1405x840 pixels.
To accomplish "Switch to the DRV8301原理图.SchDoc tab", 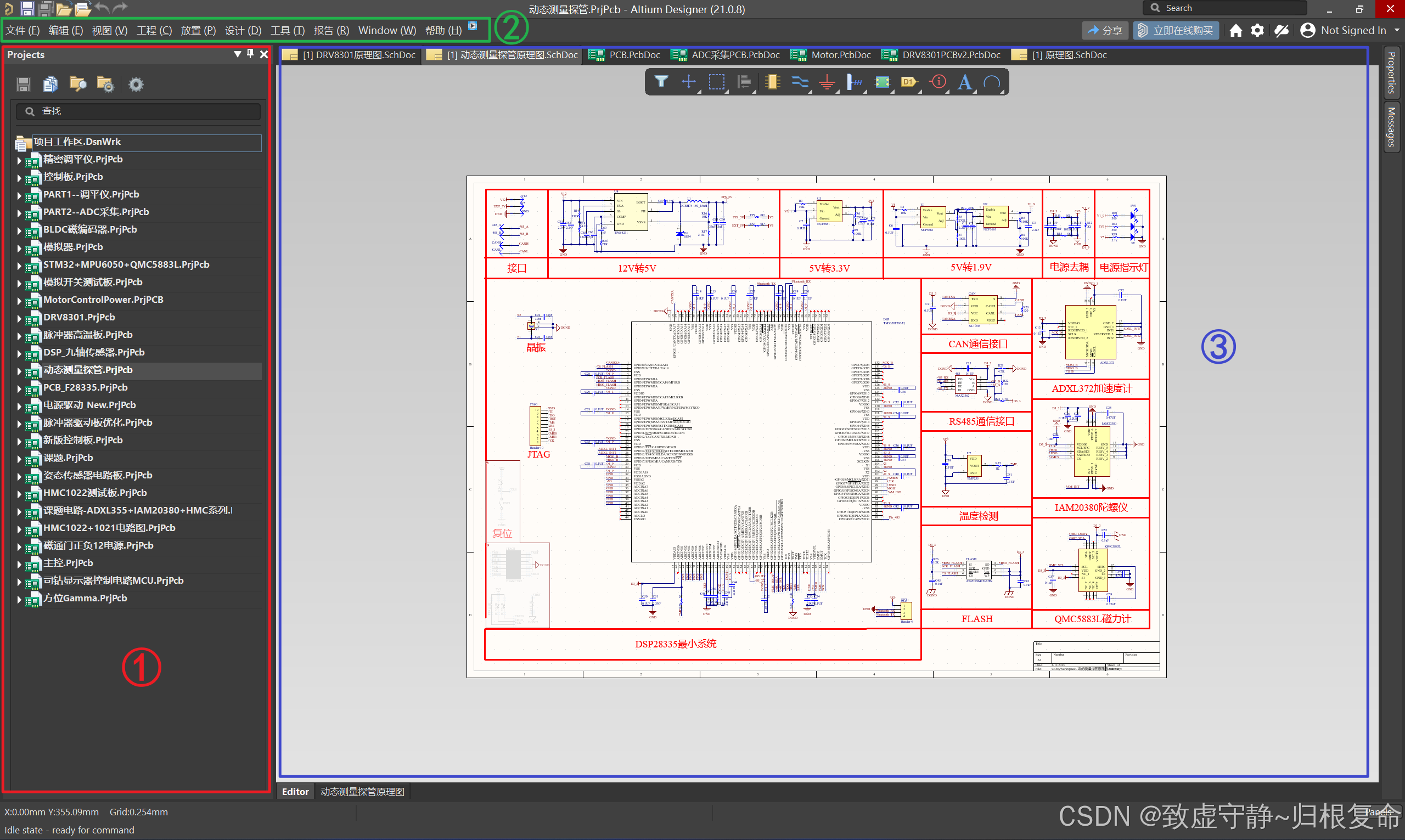I will tap(349, 55).
